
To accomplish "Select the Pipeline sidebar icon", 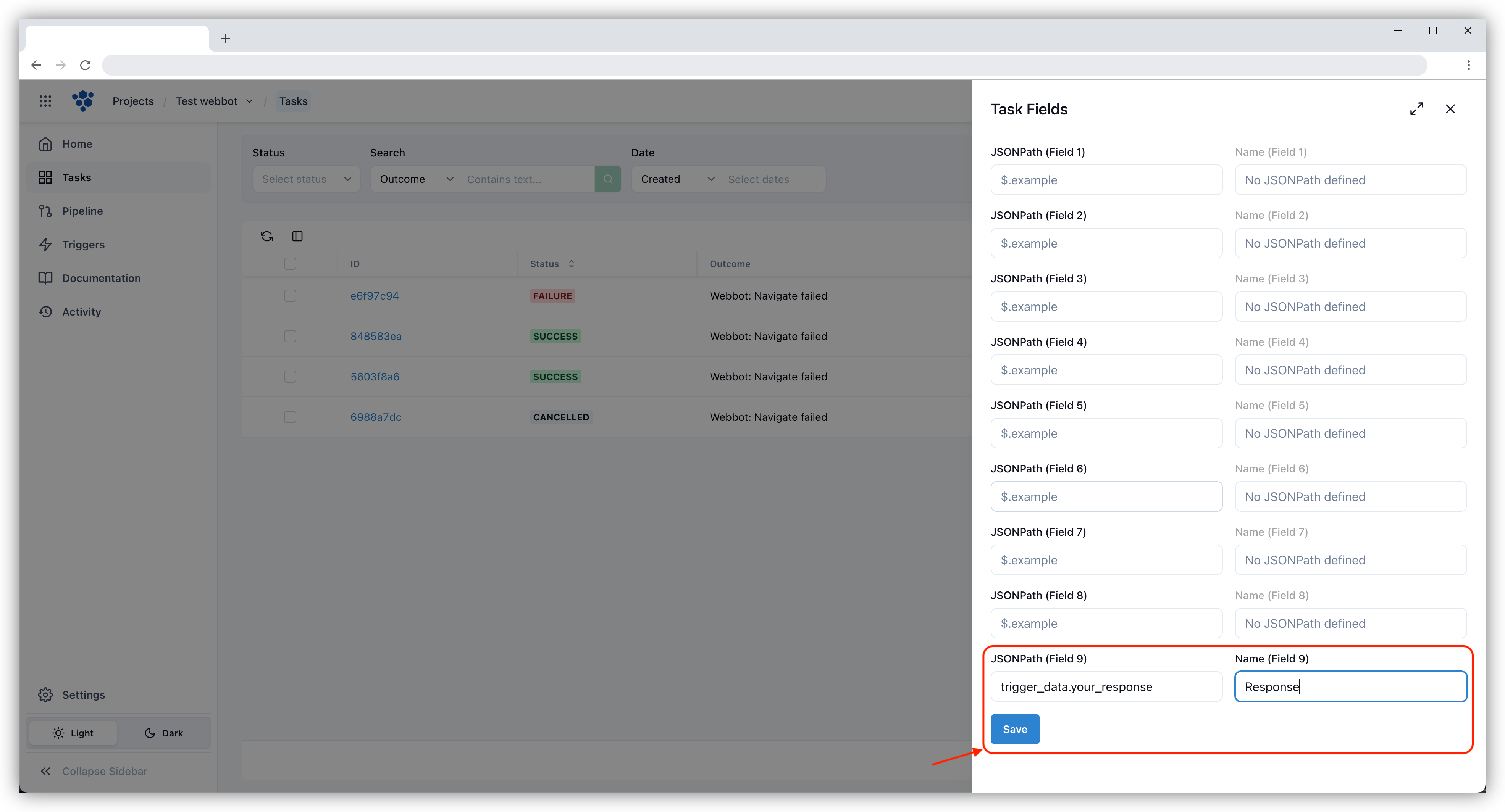I will coord(46,211).
